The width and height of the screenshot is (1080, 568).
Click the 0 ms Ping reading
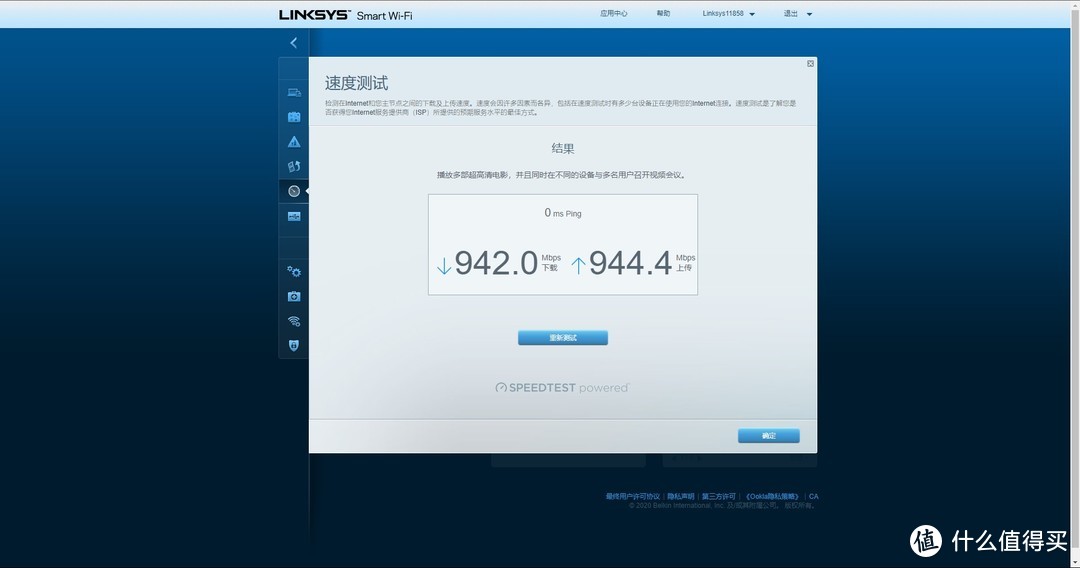563,213
